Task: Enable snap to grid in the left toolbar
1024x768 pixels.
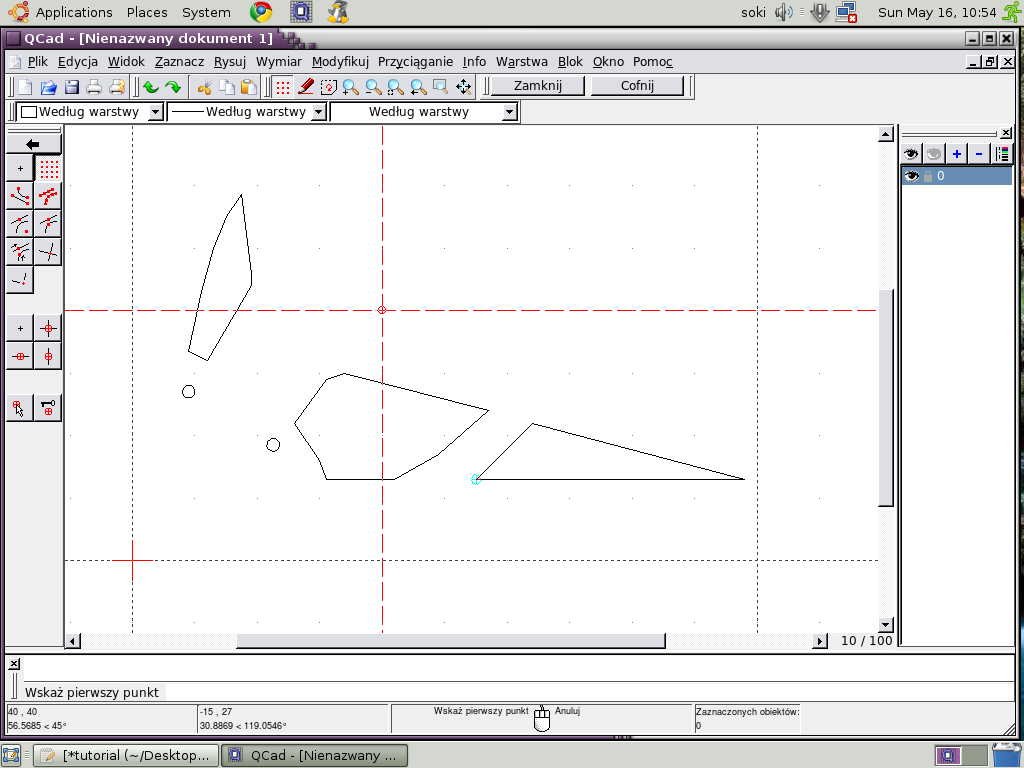Action: [48, 168]
